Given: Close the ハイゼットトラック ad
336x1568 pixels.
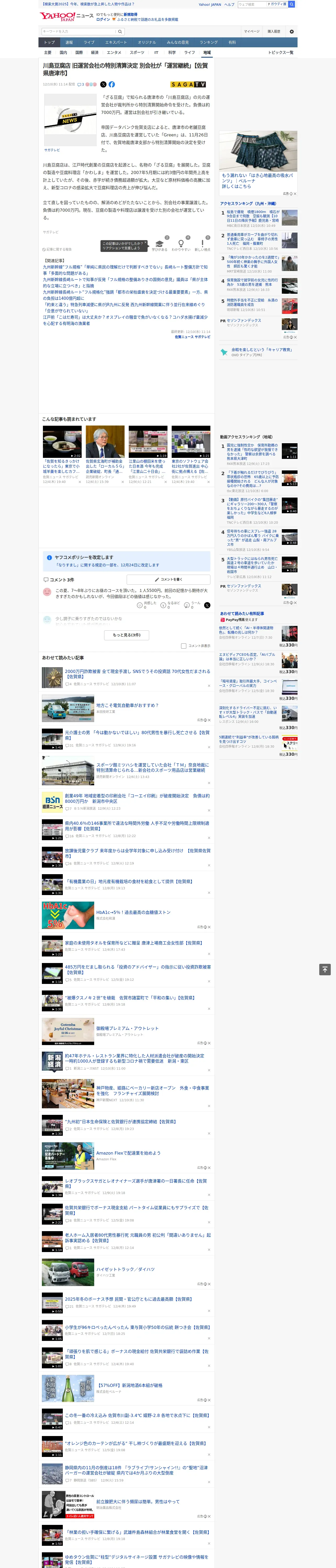Looking at the screenshot, I should (x=209, y=1284).
